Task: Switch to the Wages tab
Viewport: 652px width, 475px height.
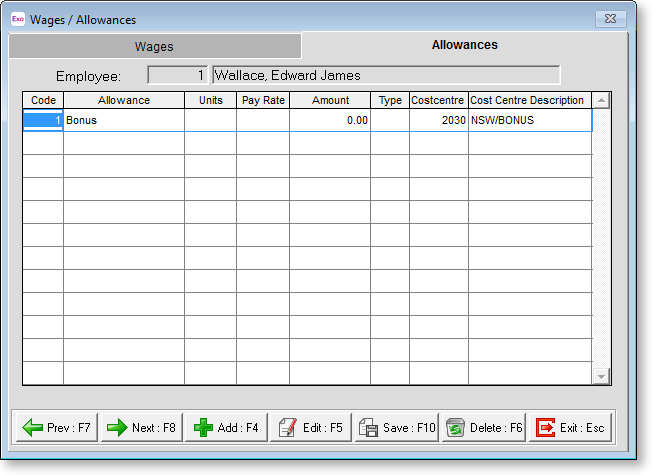Action: [x=154, y=46]
